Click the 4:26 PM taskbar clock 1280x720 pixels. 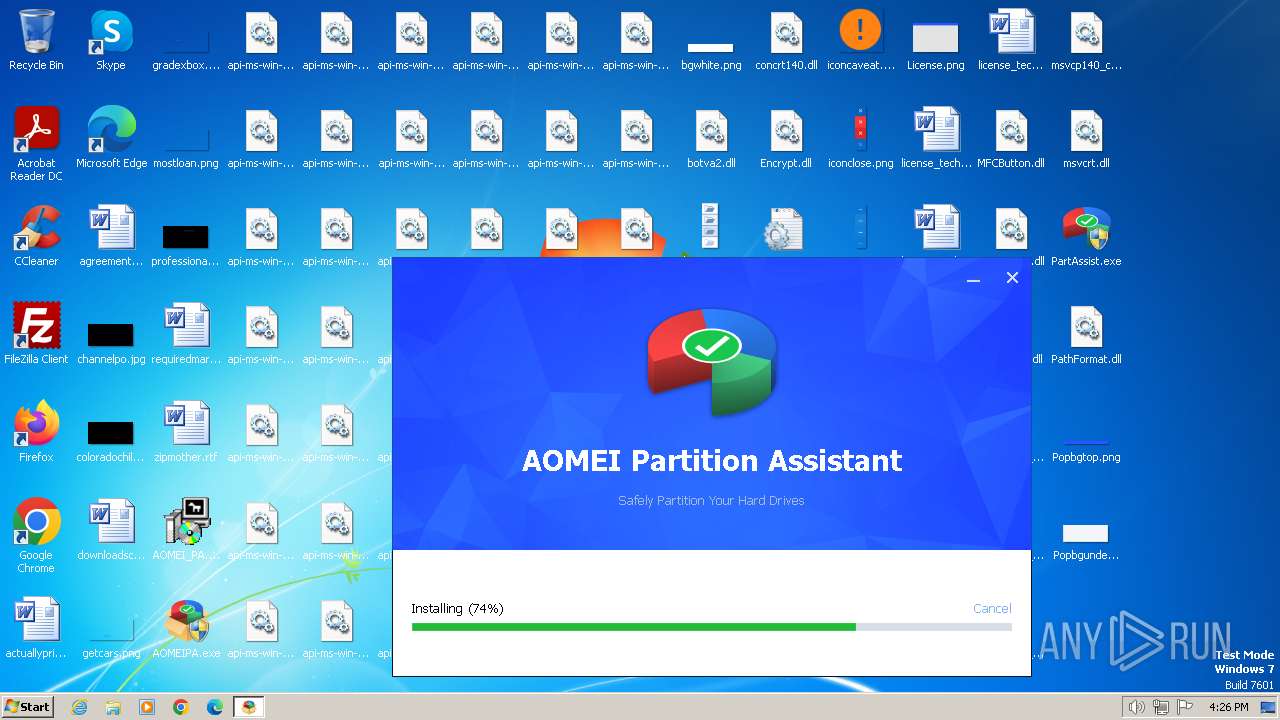(x=1228, y=707)
